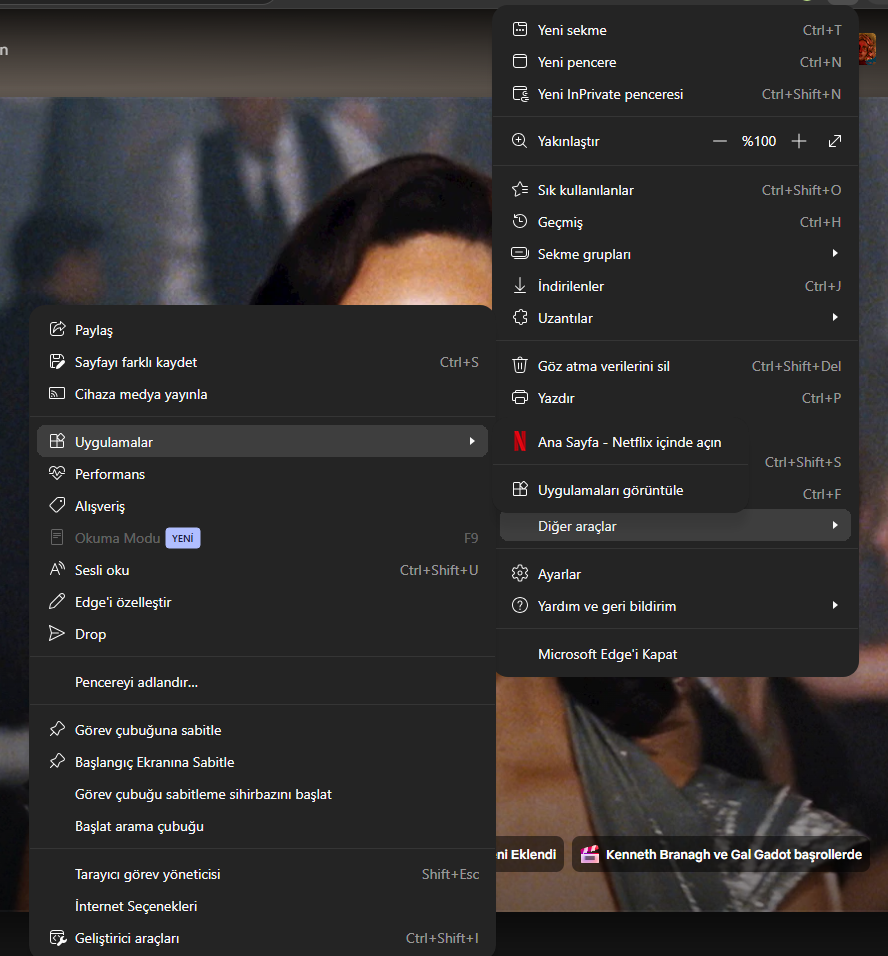Image resolution: width=888 pixels, height=956 pixels.
Task: Select Yeni InPrivate penceresi
Action: coord(676,94)
